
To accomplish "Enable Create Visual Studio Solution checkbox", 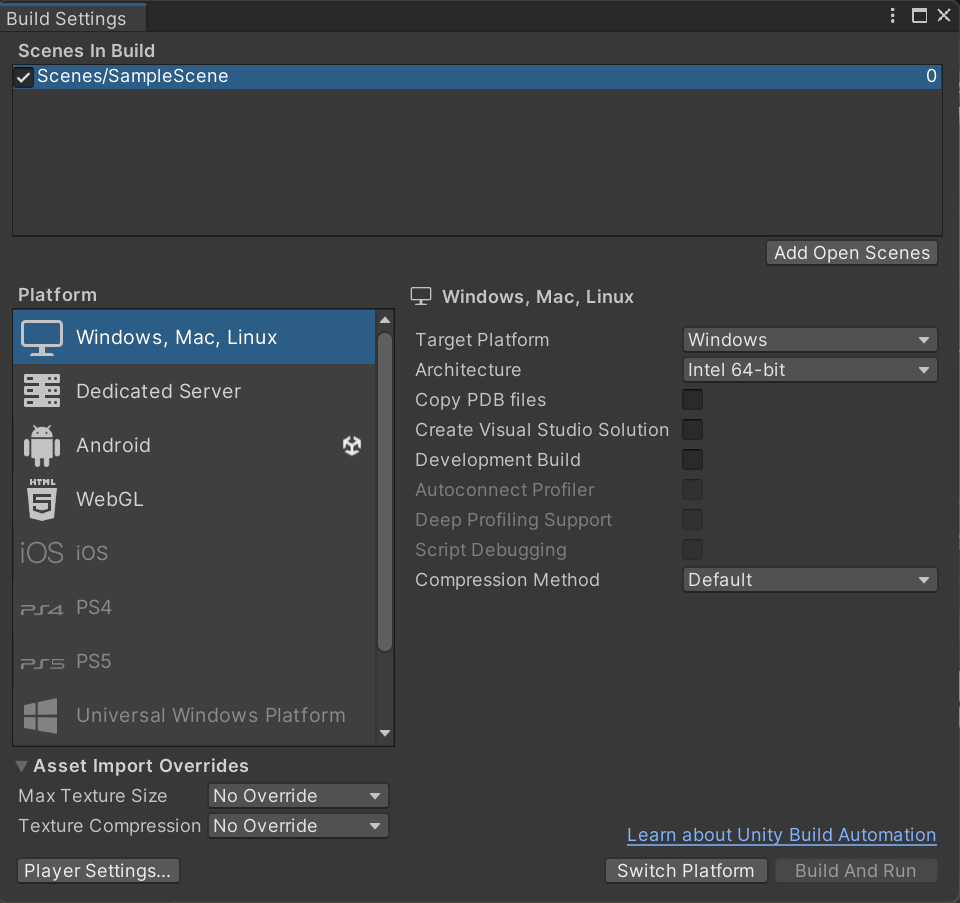I will coord(692,430).
